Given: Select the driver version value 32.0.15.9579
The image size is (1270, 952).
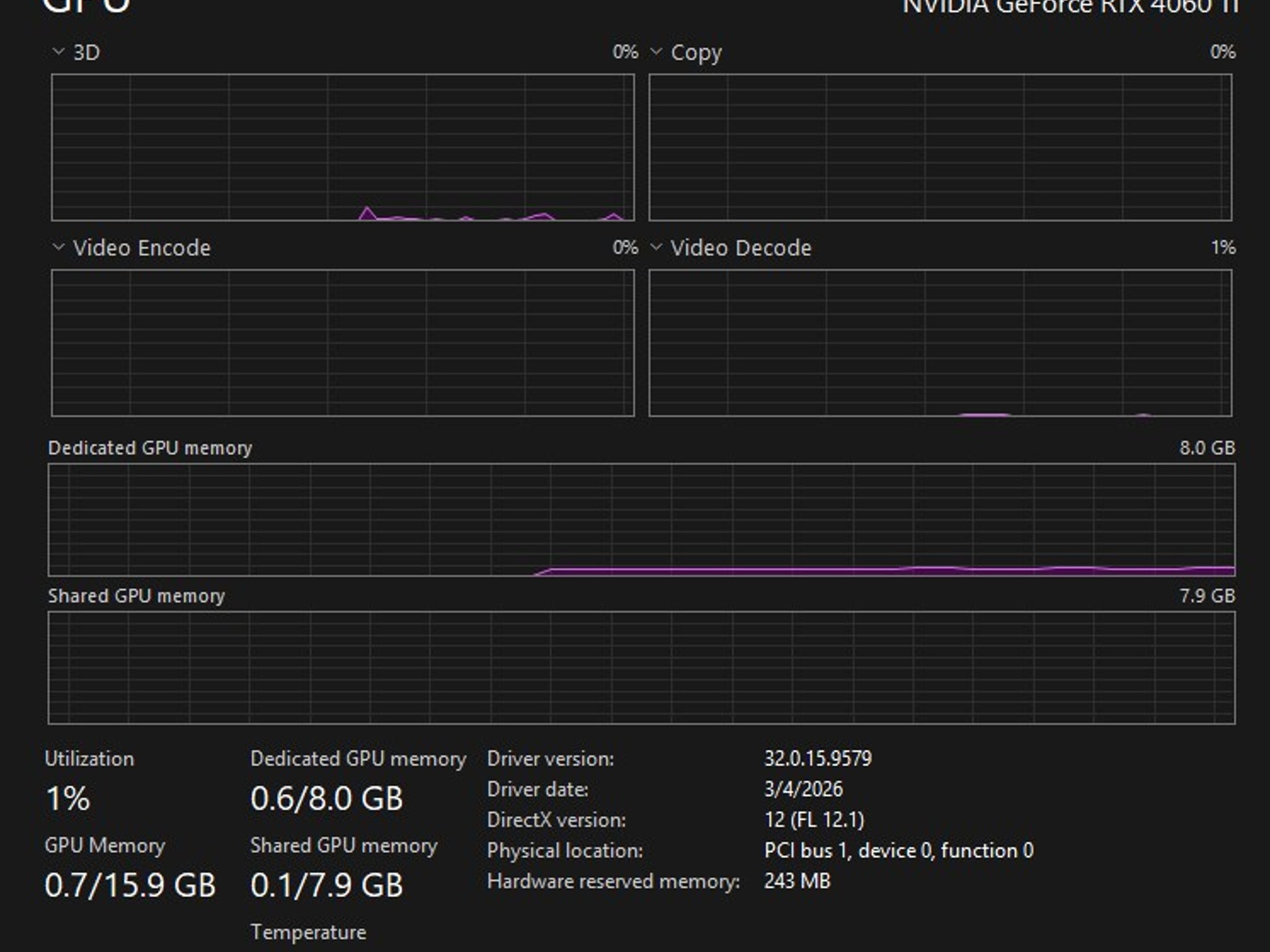Looking at the screenshot, I should click(x=818, y=759).
